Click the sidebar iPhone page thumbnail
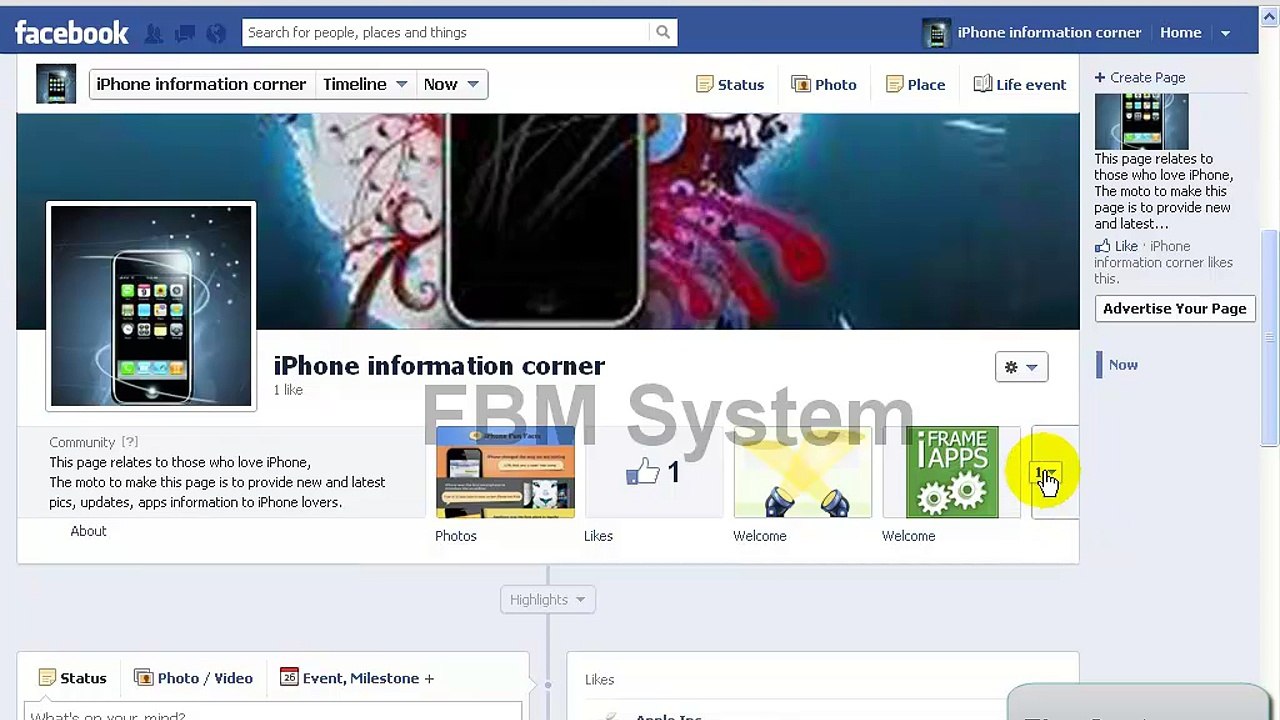The width and height of the screenshot is (1280, 720). point(1141,121)
